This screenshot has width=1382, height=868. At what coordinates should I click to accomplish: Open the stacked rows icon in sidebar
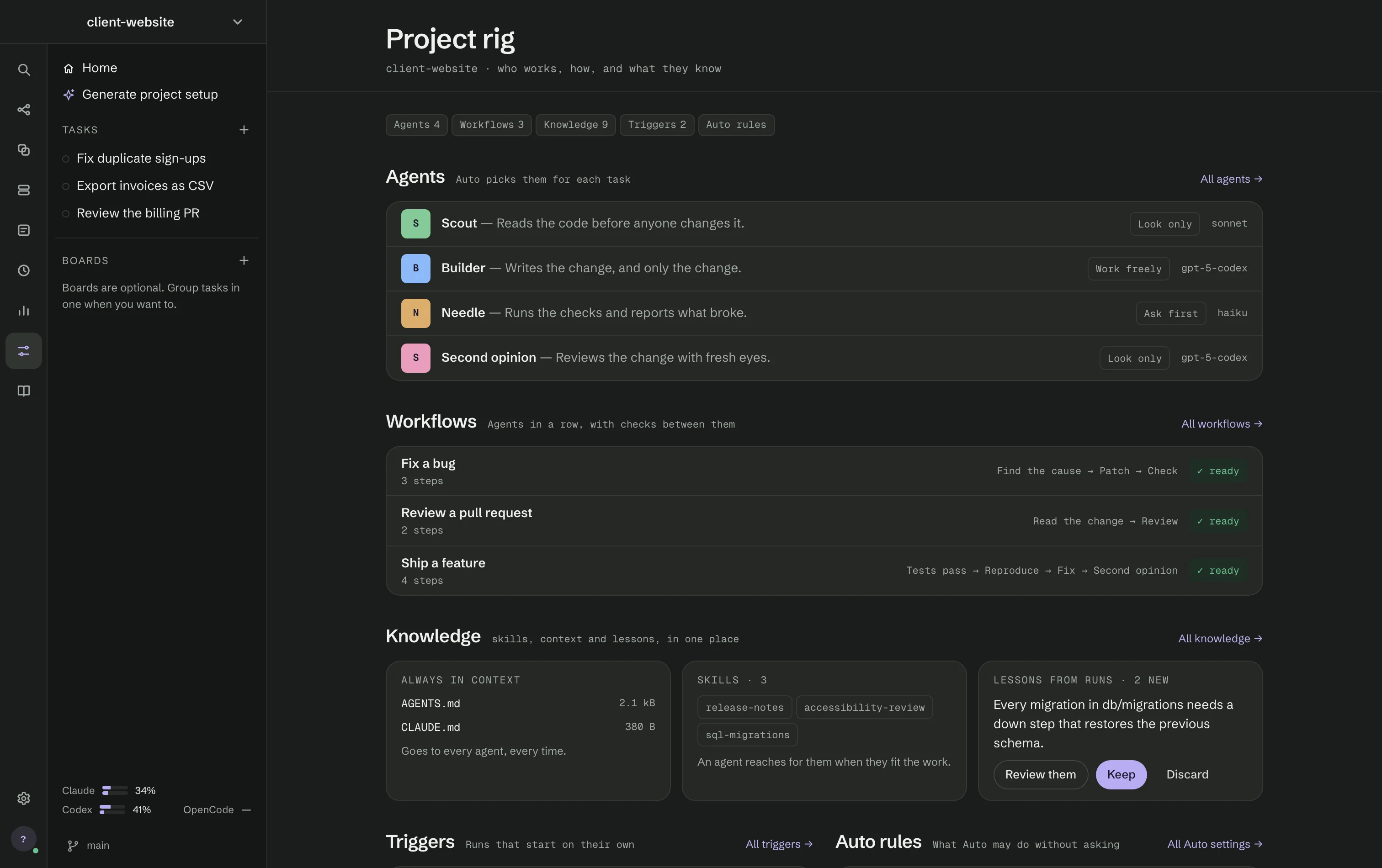point(23,190)
